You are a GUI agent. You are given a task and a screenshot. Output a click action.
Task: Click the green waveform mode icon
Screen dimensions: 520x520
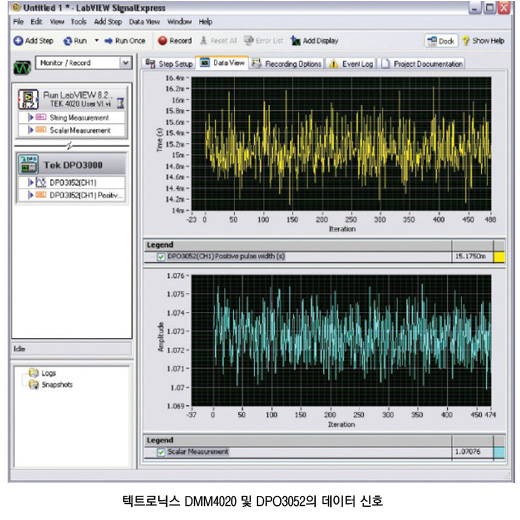click(22, 68)
